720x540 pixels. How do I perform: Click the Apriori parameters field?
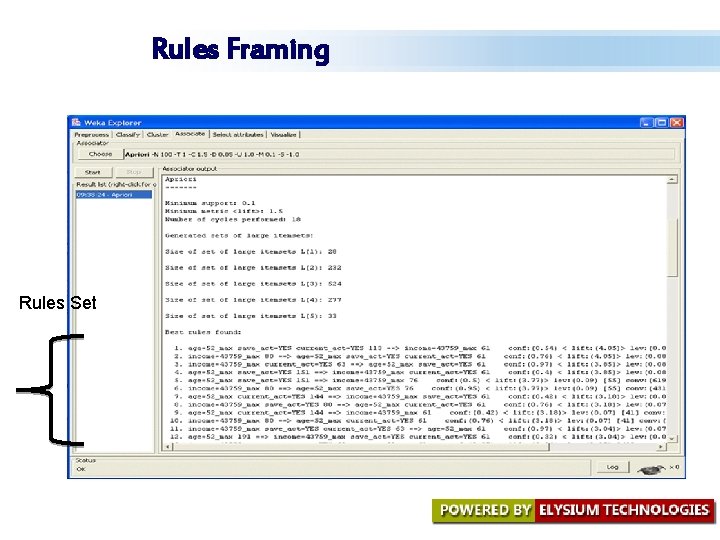pos(399,154)
